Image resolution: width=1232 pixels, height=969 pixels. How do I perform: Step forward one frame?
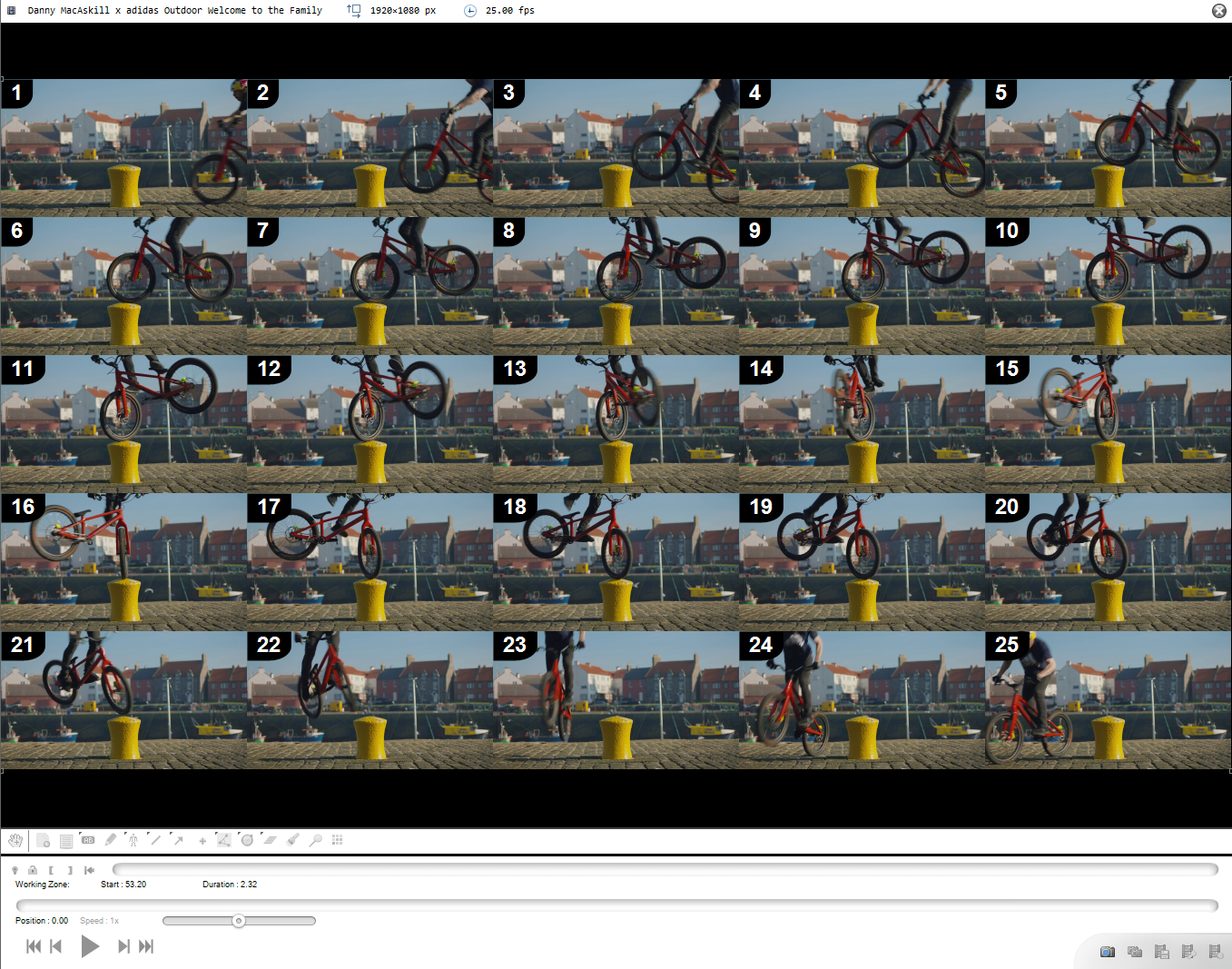click(x=123, y=946)
